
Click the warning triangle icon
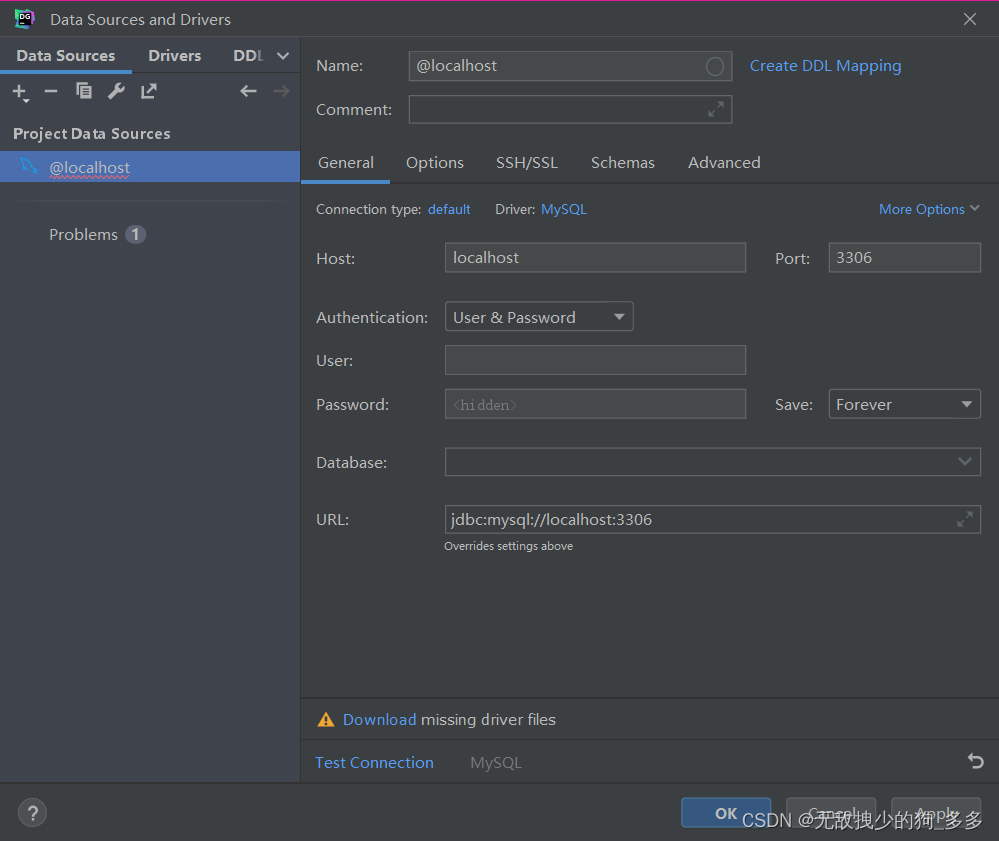326,719
